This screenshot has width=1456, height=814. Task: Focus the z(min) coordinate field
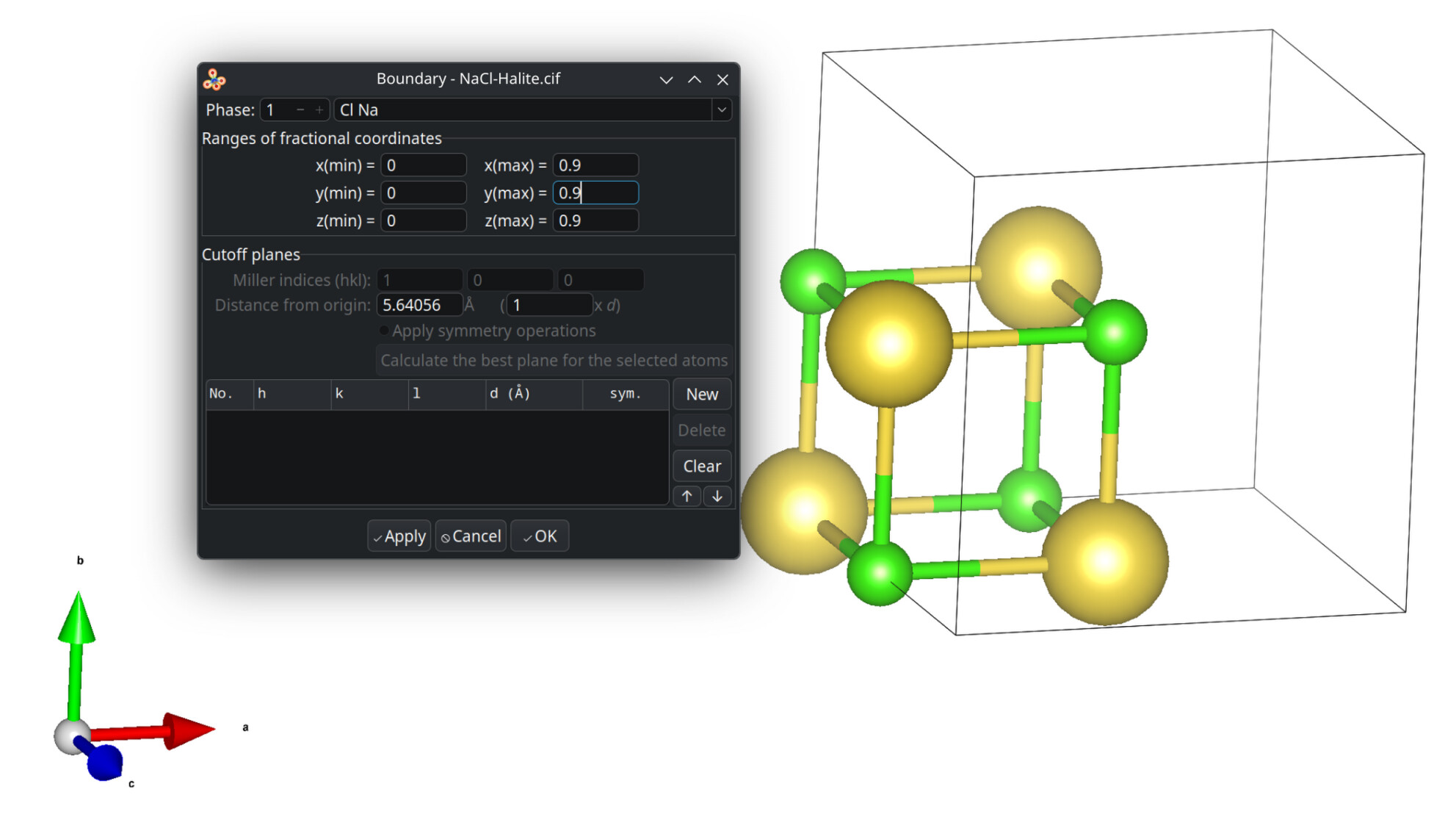tap(423, 221)
